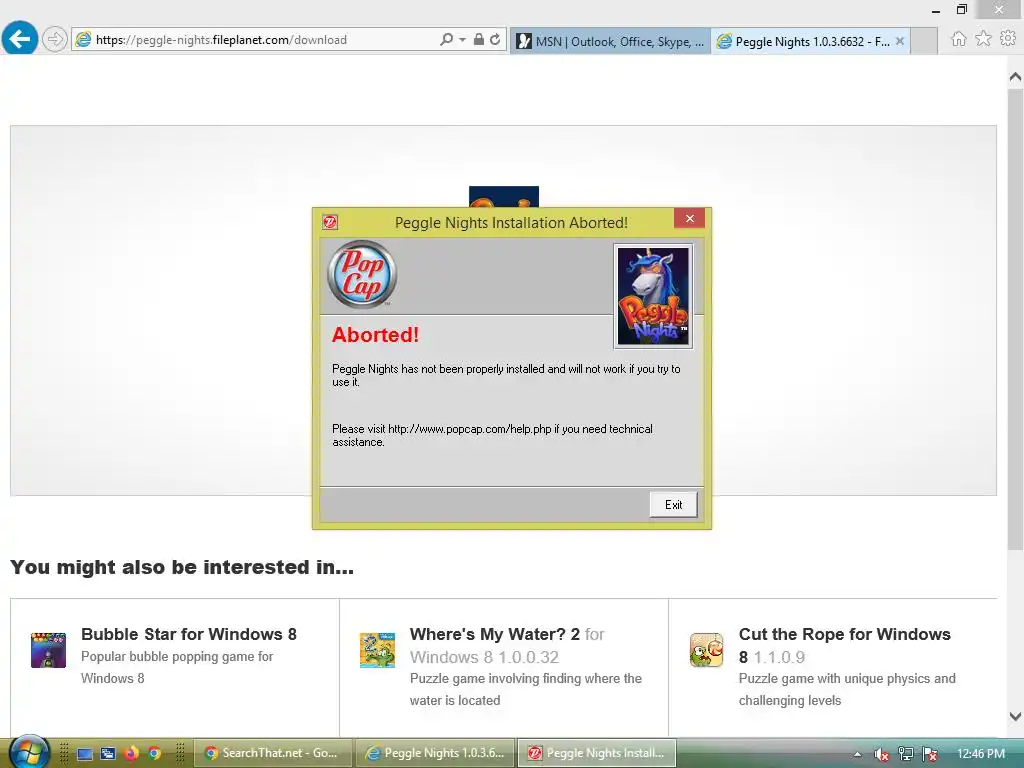1024x768 pixels.
Task: Click the Exit button in installer dialog
Action: click(673, 505)
